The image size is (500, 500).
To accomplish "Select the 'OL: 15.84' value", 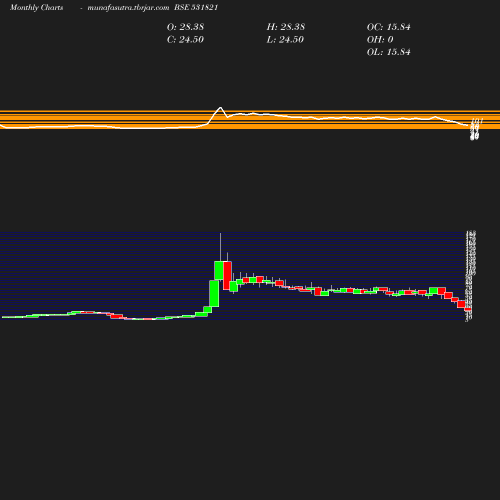I will (x=389, y=52).
